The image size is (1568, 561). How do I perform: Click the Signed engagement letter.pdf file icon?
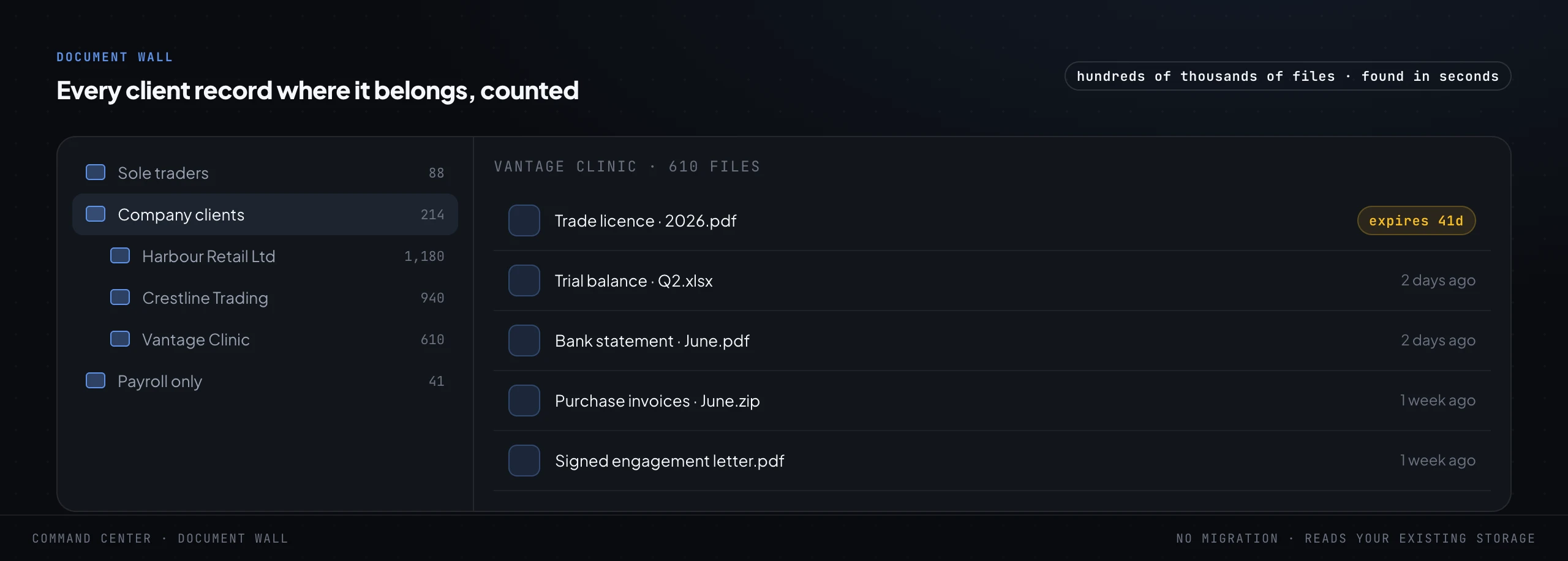(x=524, y=461)
